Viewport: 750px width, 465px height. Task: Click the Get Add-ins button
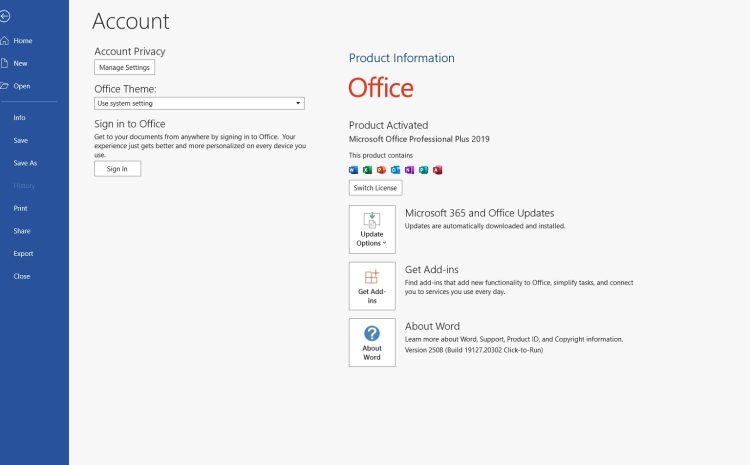pos(372,286)
